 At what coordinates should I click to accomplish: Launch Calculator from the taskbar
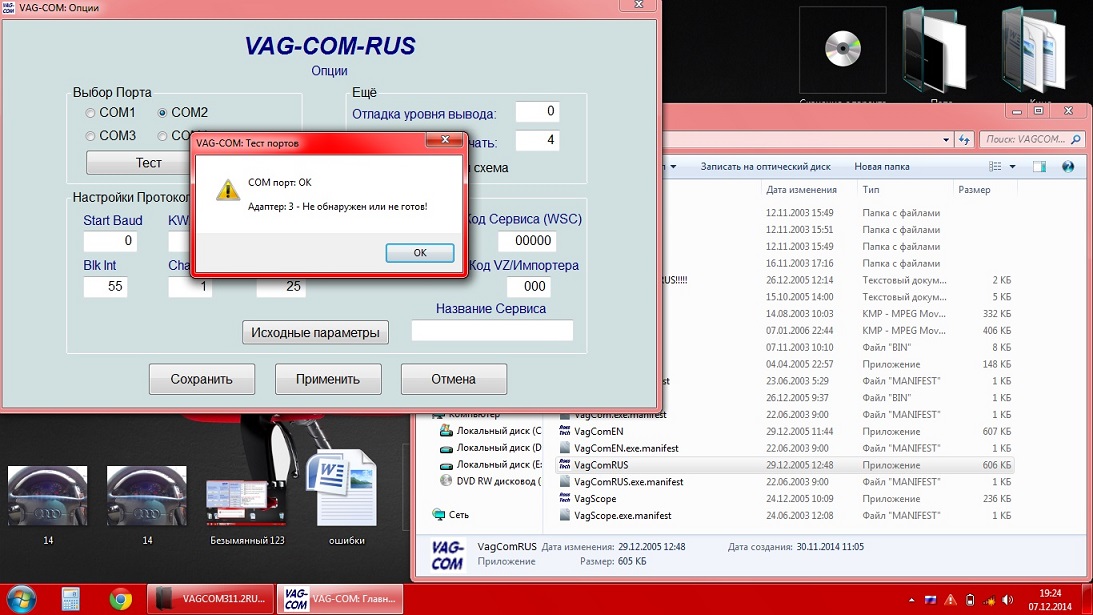click(71, 599)
